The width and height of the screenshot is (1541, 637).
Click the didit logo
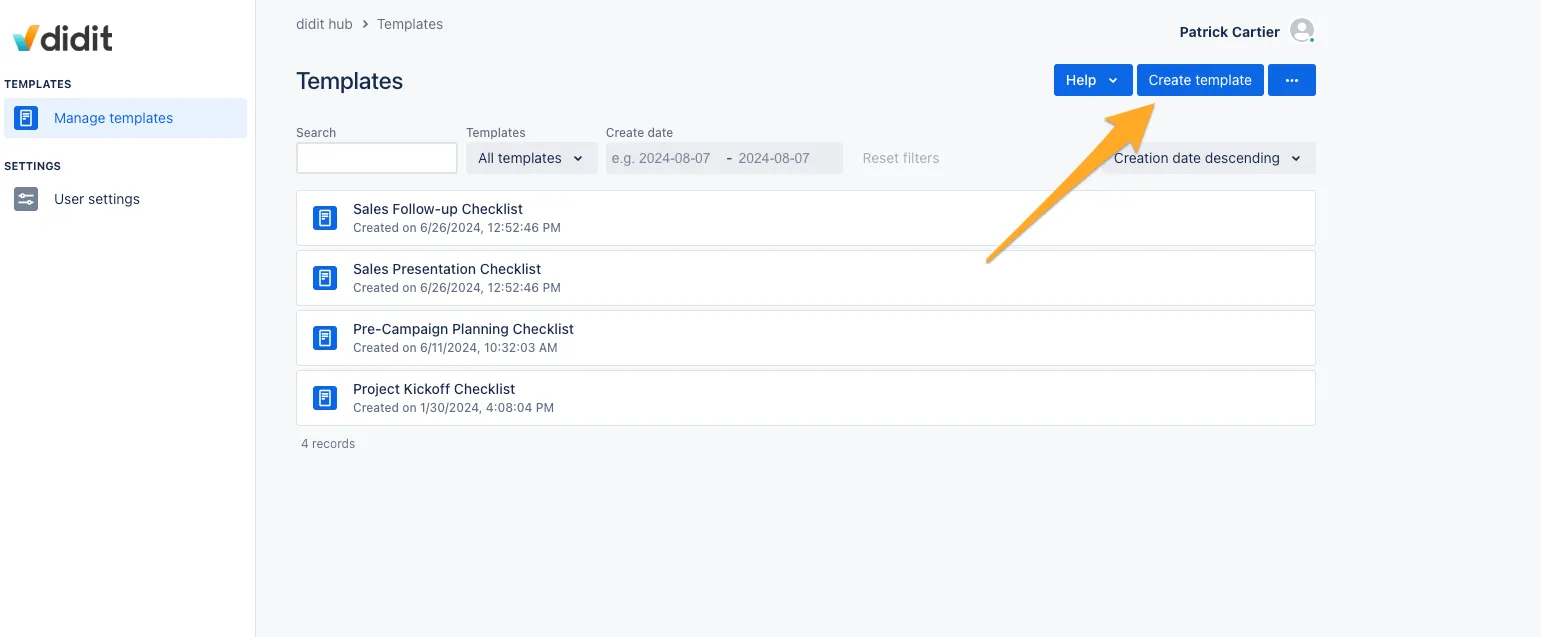point(62,38)
